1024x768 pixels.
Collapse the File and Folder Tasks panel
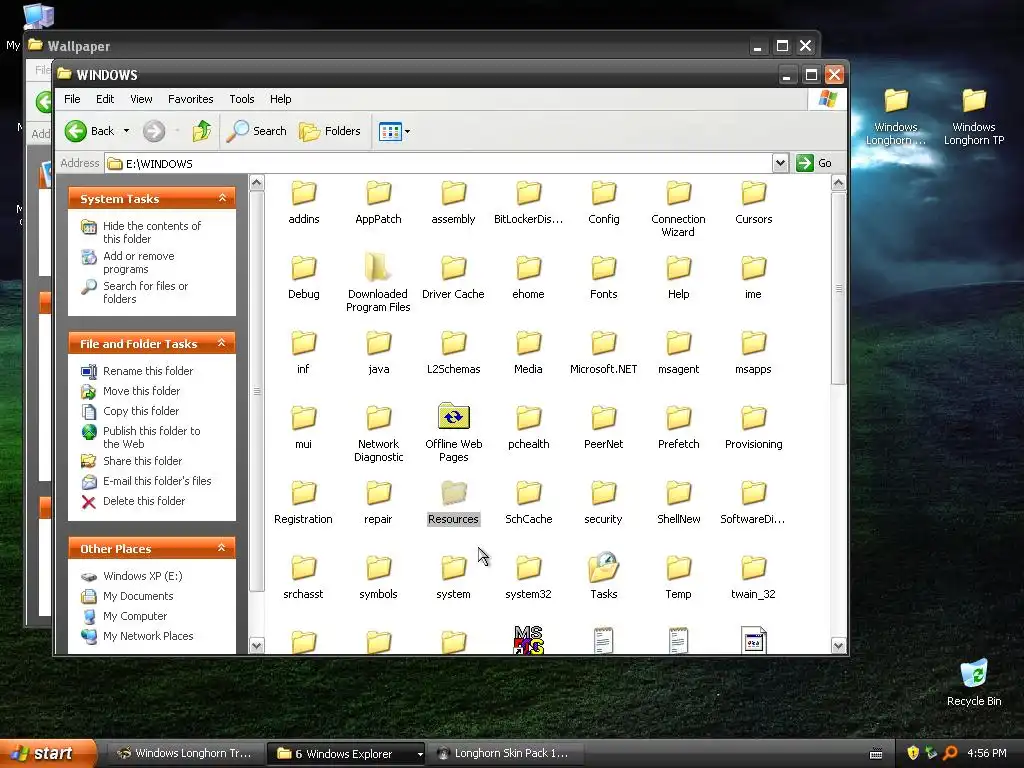coord(222,343)
